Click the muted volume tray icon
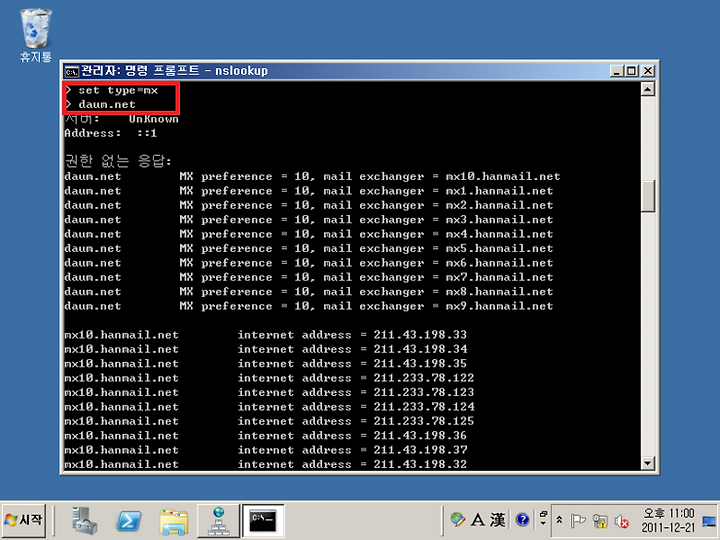Screen dimensions: 720x540 (621, 521)
